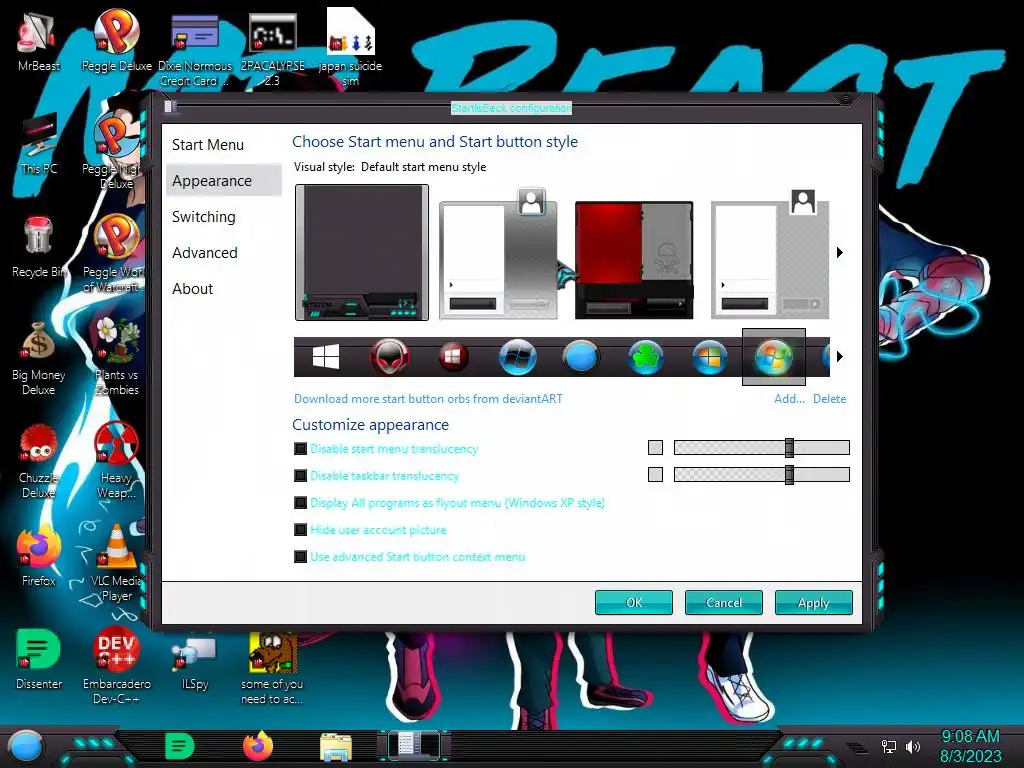Open File Explorer from the taskbar
The width and height of the screenshot is (1024, 768).
coord(336,746)
